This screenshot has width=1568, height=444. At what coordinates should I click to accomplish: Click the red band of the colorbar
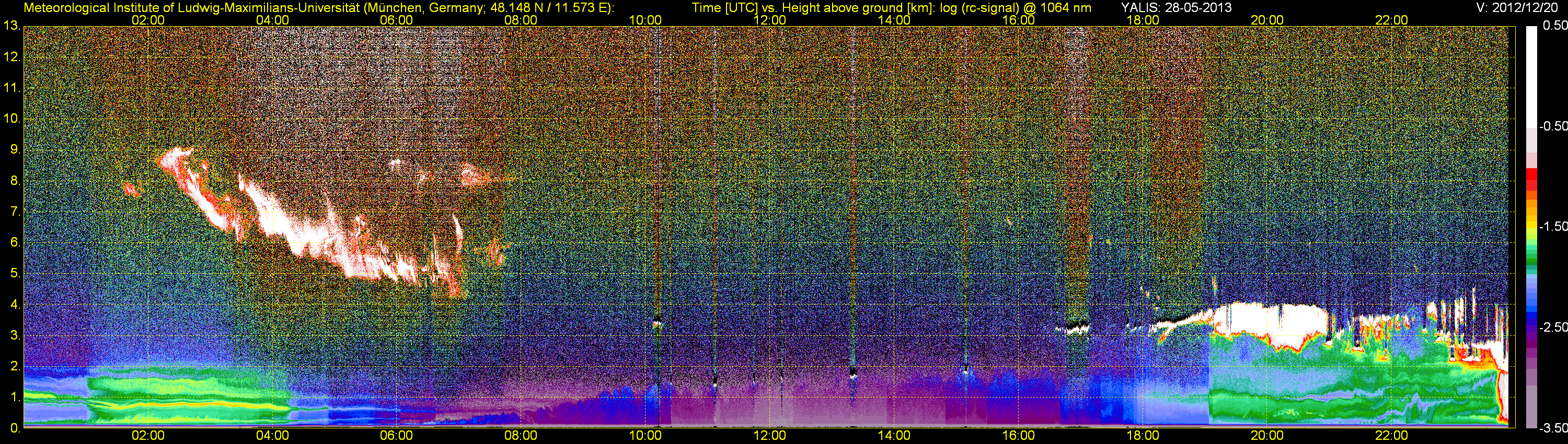[1531, 180]
